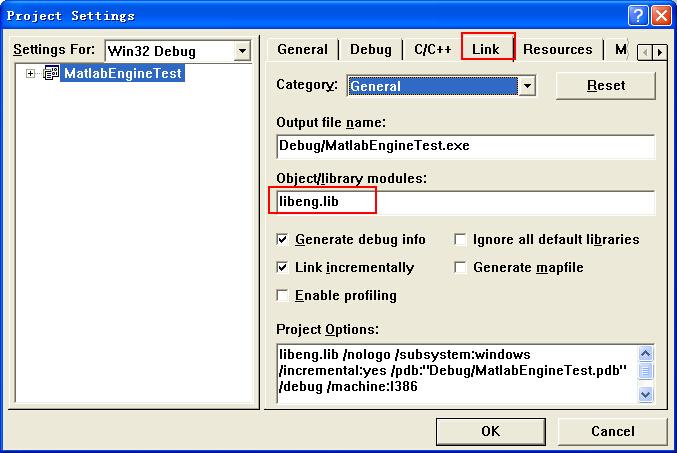Image resolution: width=677 pixels, height=453 pixels.
Task: Expand the MatlabEngineTest tree node
Action: pos(30,73)
